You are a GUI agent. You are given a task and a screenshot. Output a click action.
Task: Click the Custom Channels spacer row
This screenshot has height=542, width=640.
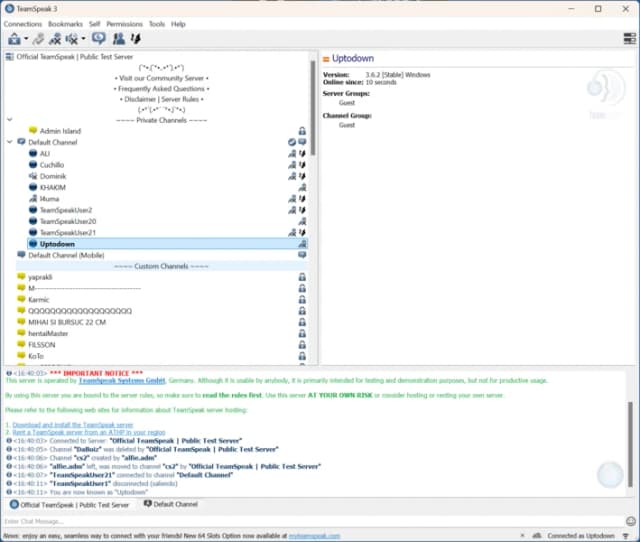click(x=162, y=266)
